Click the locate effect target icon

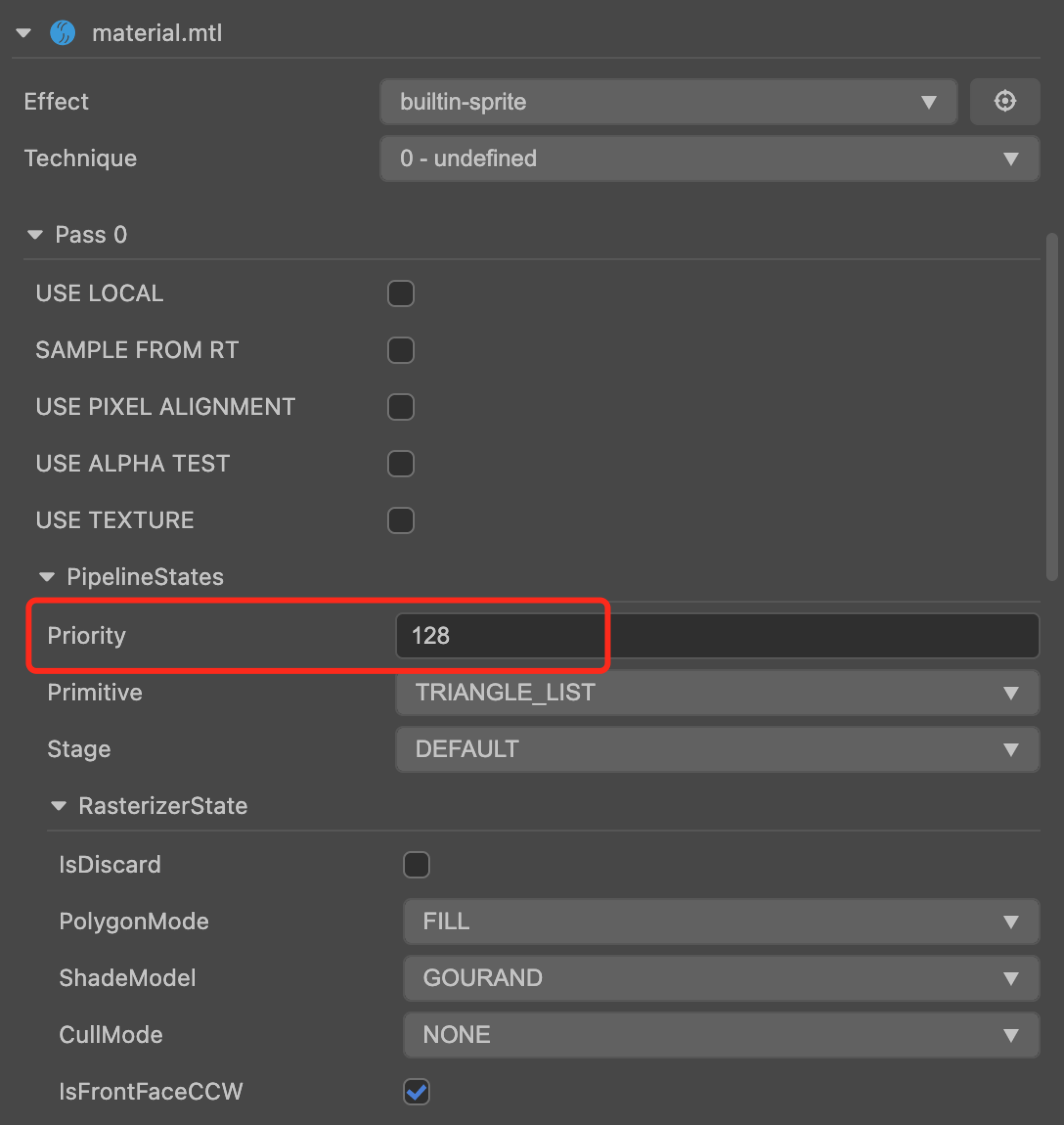point(1004,102)
